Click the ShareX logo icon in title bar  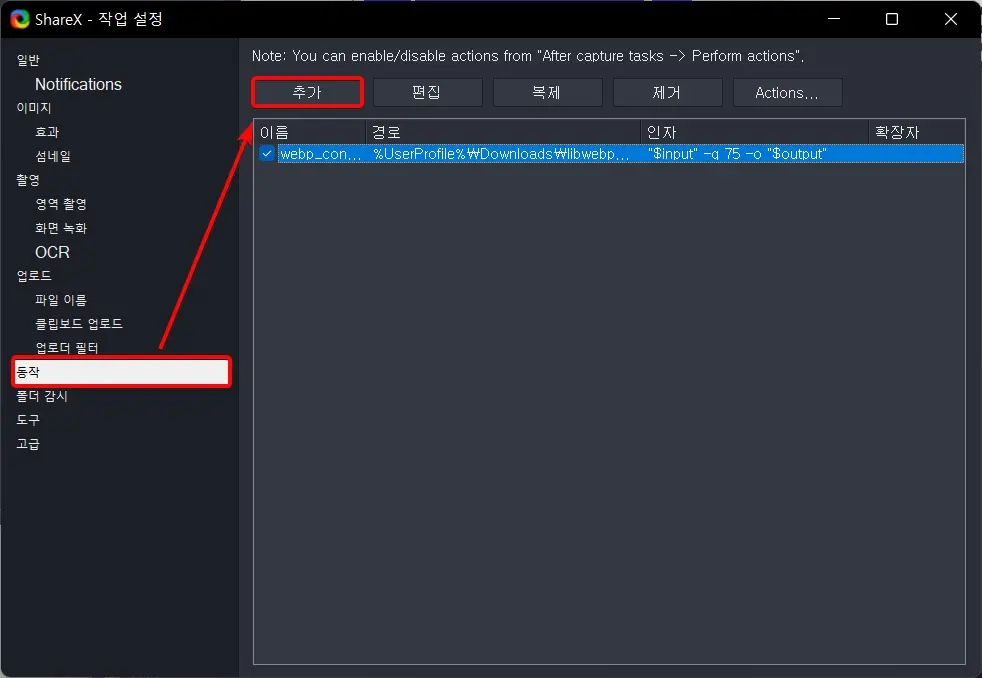19,19
